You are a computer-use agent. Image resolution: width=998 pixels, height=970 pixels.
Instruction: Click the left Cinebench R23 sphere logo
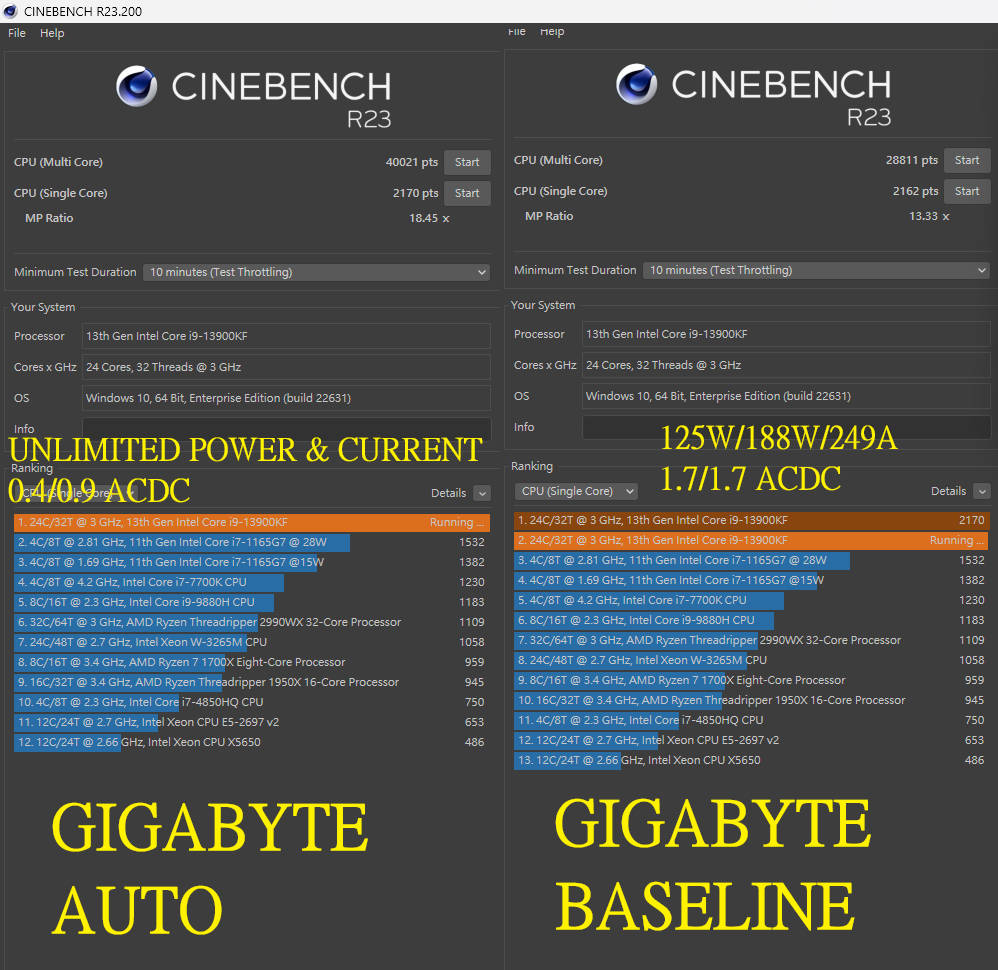(x=136, y=86)
